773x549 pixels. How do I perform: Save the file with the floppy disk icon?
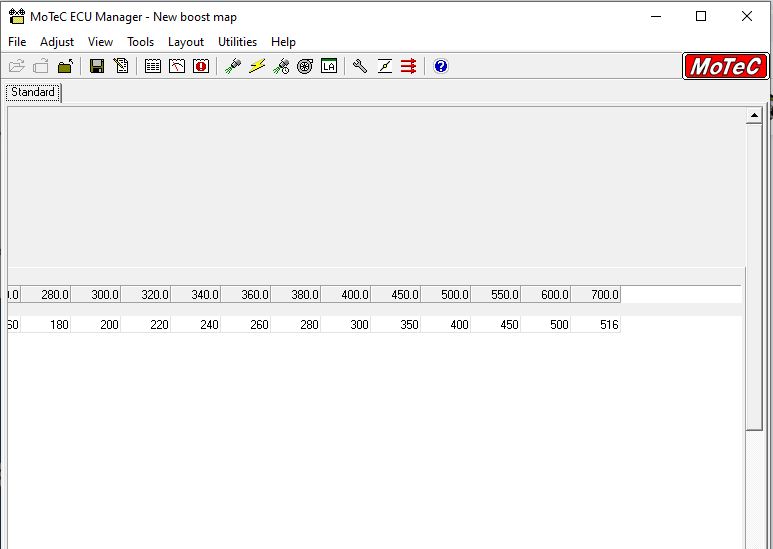tap(97, 66)
